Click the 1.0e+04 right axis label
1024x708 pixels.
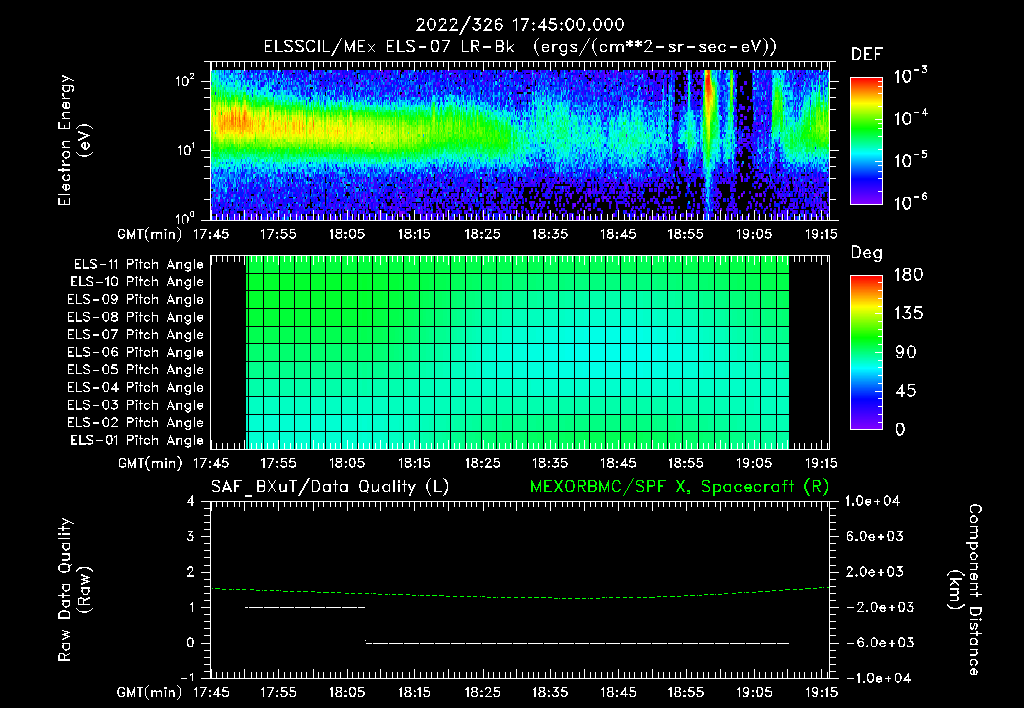click(872, 501)
